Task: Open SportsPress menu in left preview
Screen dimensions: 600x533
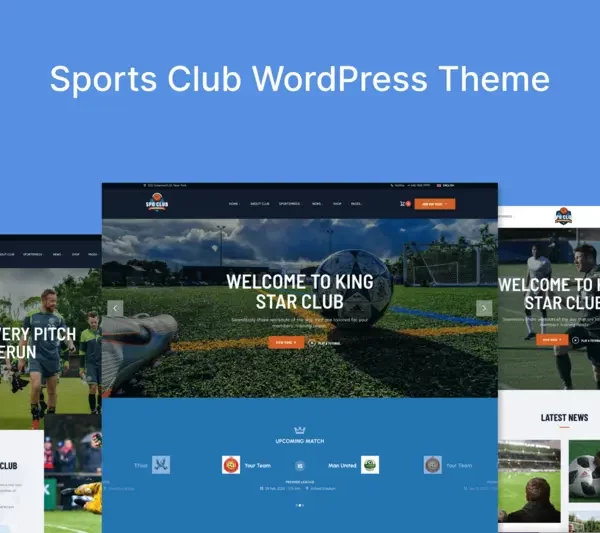Action: click(x=33, y=254)
